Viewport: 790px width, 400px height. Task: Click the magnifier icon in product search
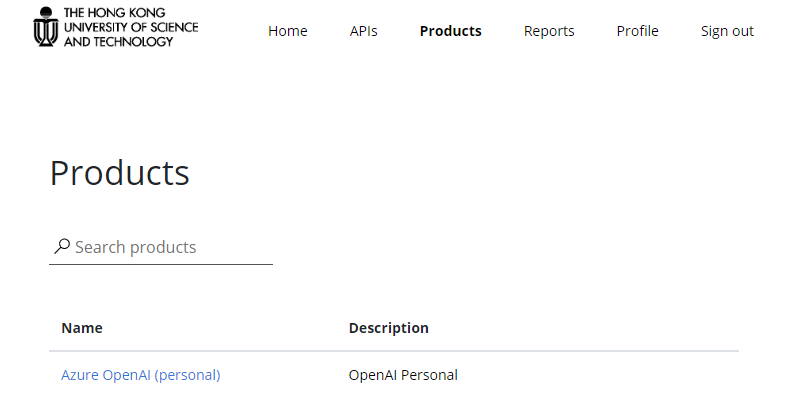pos(62,246)
